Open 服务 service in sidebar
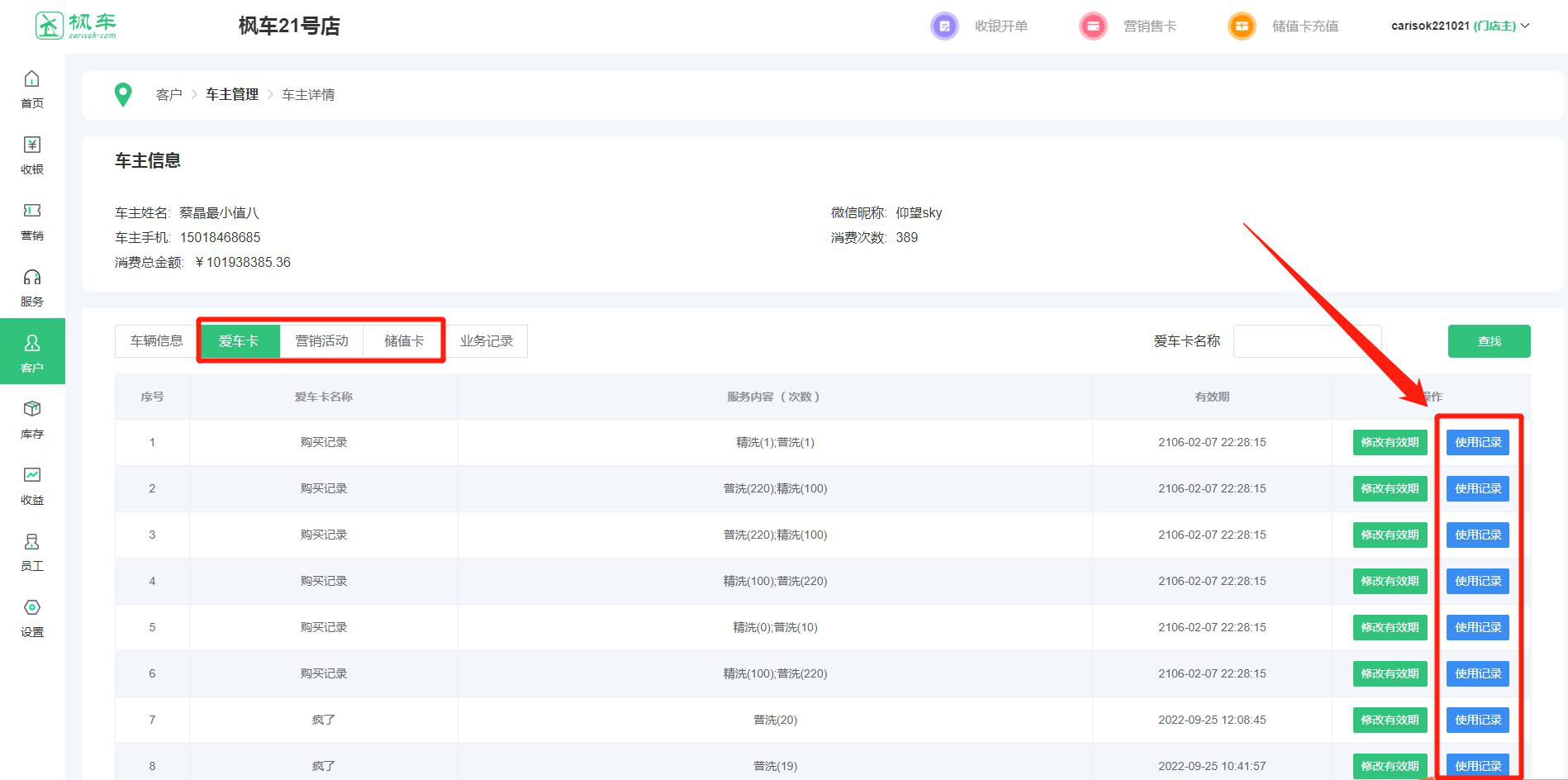Image resolution: width=1568 pixels, height=780 pixels. [32, 288]
